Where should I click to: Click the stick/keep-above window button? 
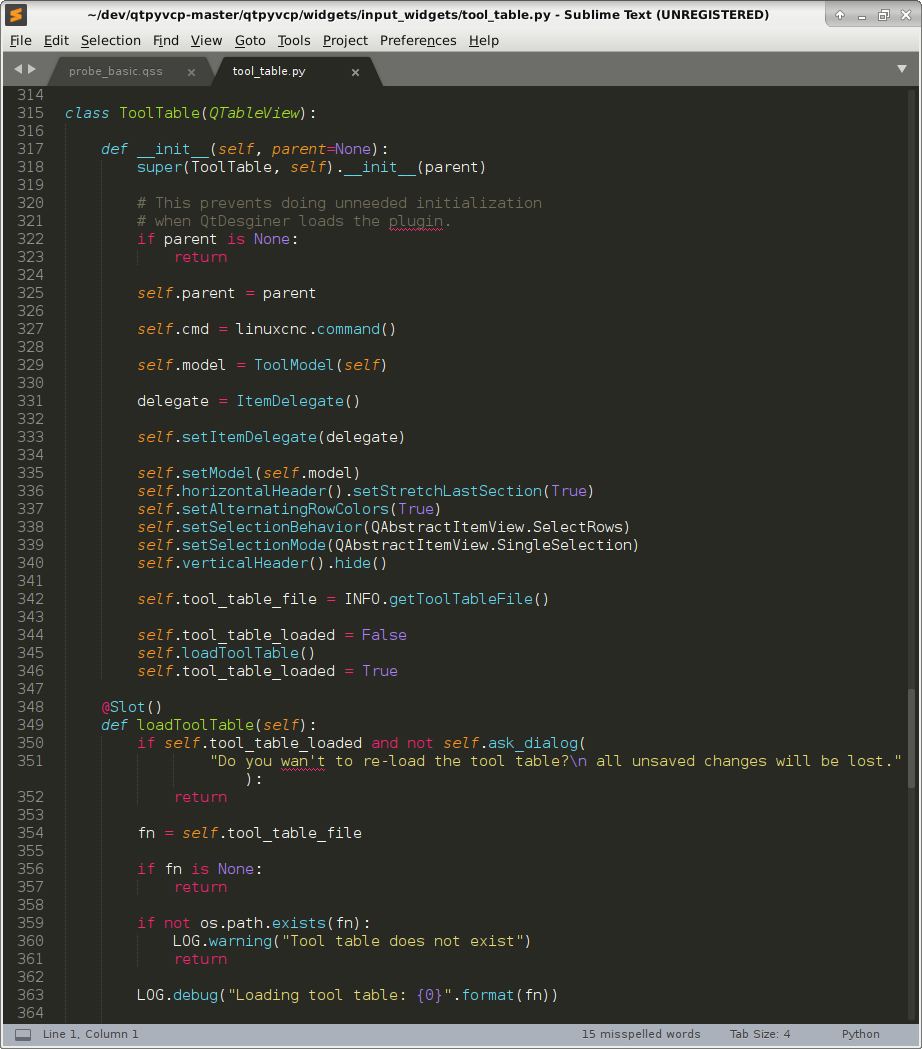(840, 15)
